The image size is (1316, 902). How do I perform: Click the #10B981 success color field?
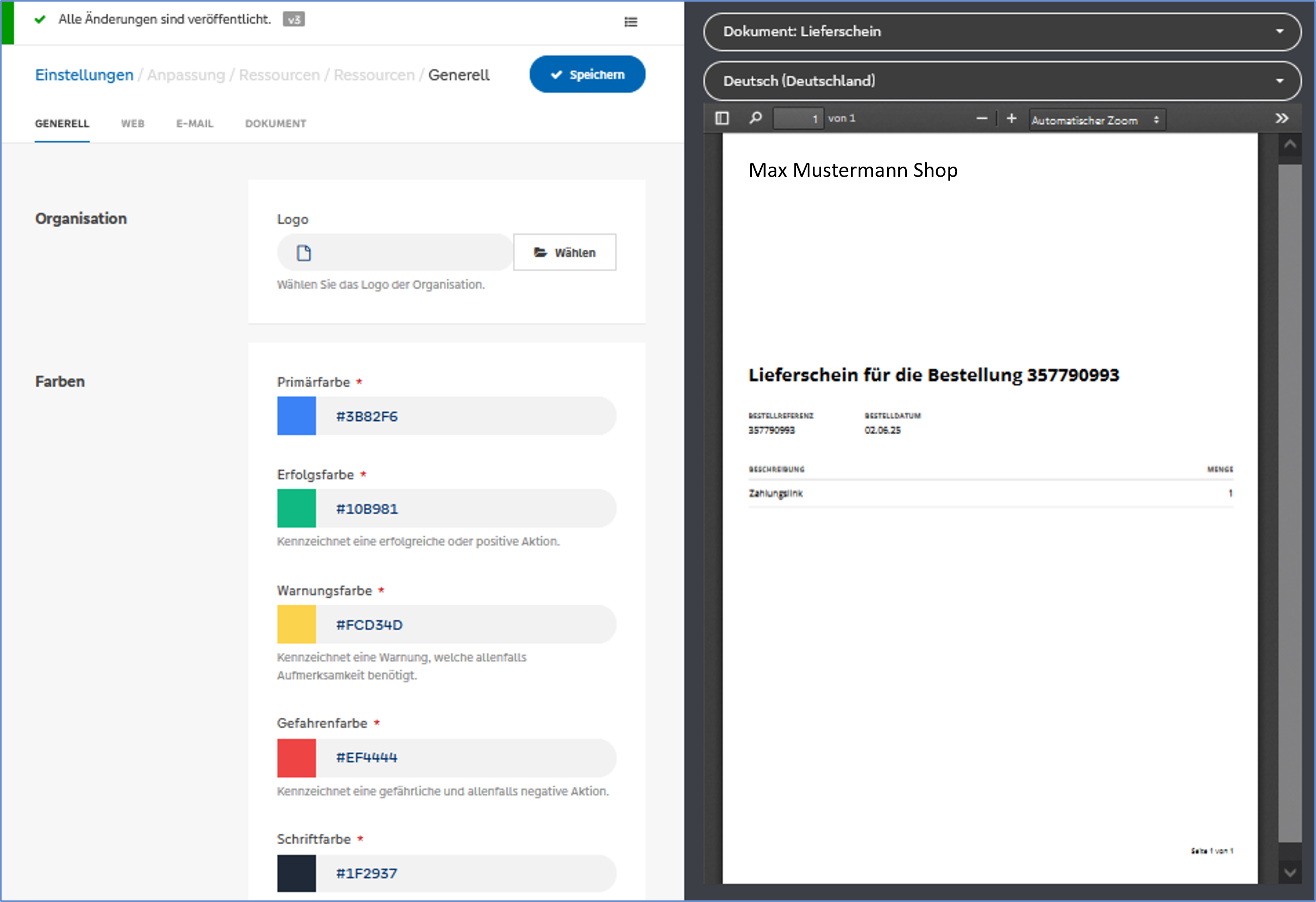466,508
